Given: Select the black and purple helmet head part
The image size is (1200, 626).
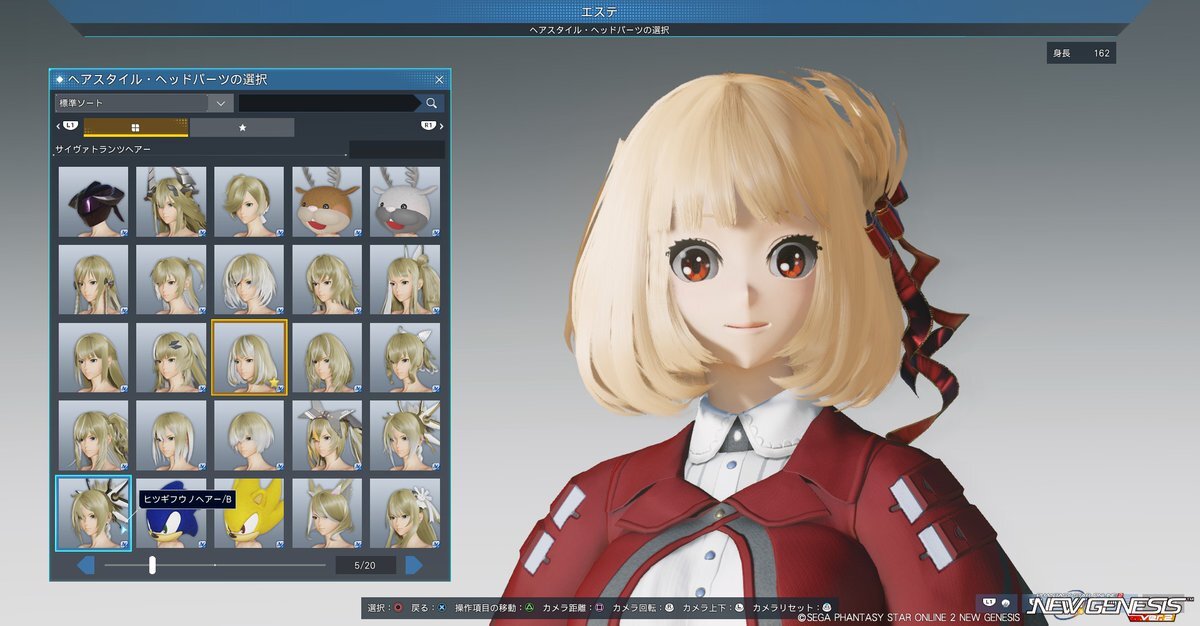Looking at the screenshot, I should 93,201.
